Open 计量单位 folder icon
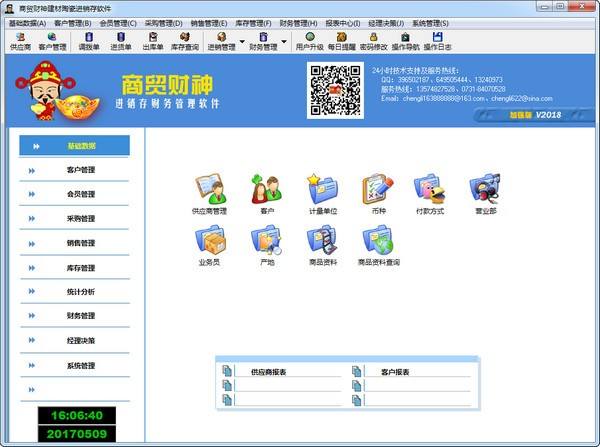Viewport: 600px width, 447px height. 320,188
